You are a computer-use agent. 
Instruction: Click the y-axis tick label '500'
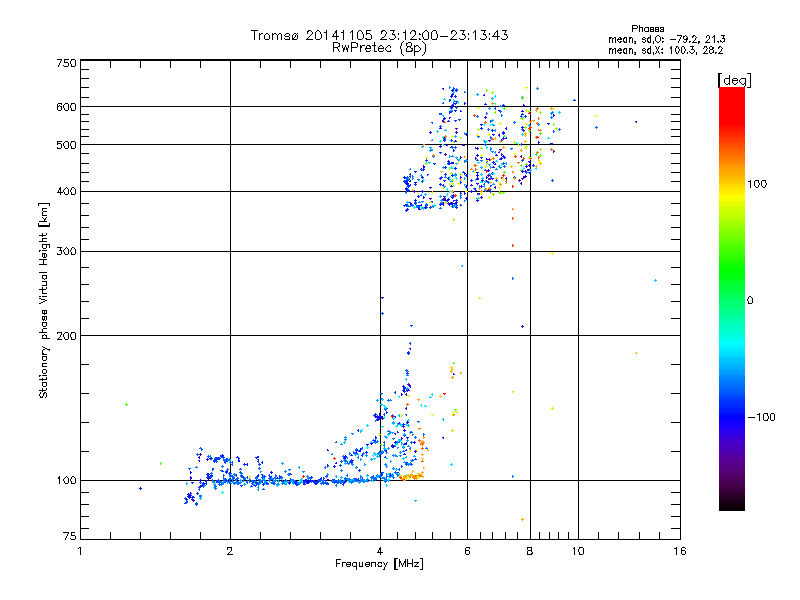point(66,145)
